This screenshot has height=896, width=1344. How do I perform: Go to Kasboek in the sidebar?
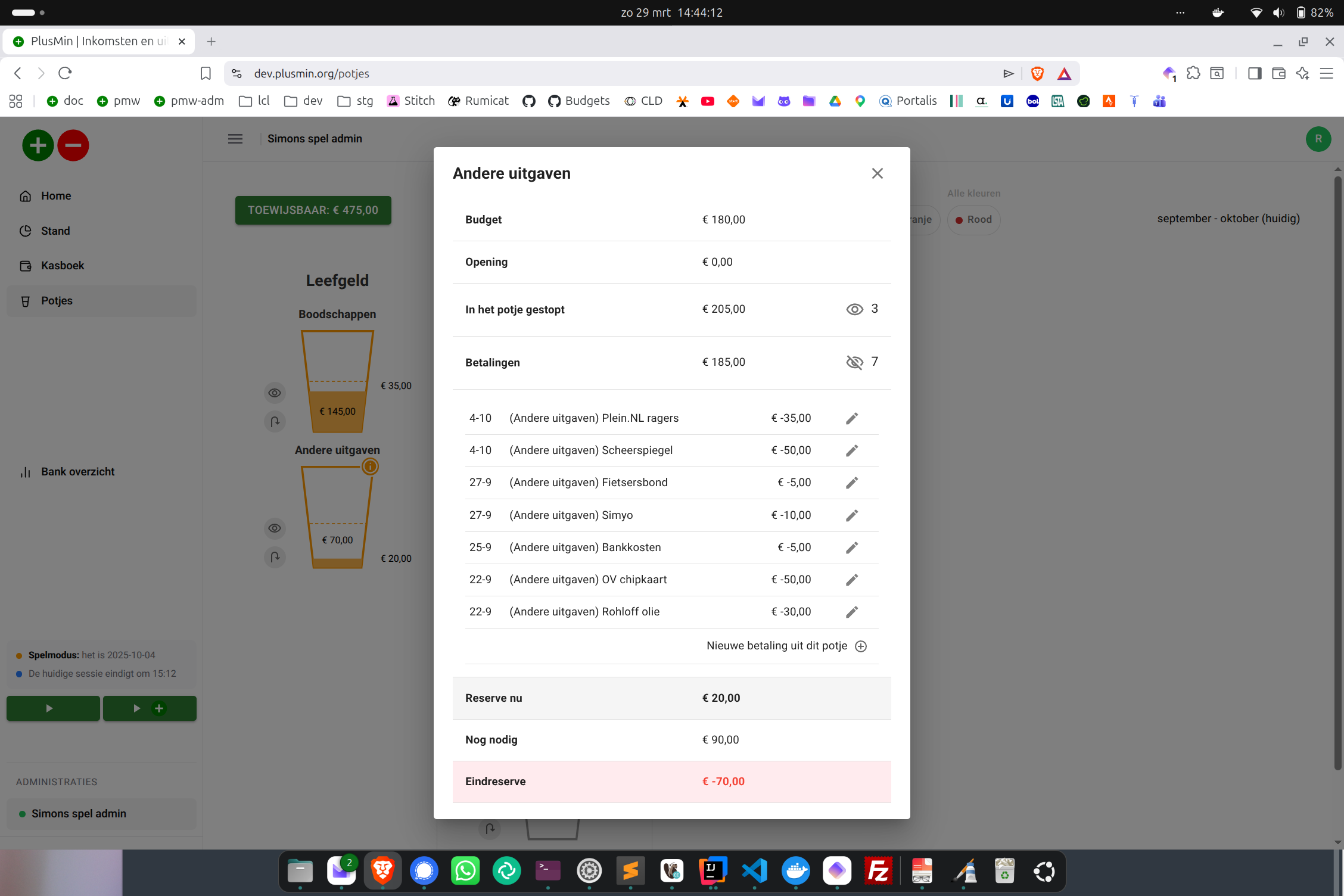(63, 266)
